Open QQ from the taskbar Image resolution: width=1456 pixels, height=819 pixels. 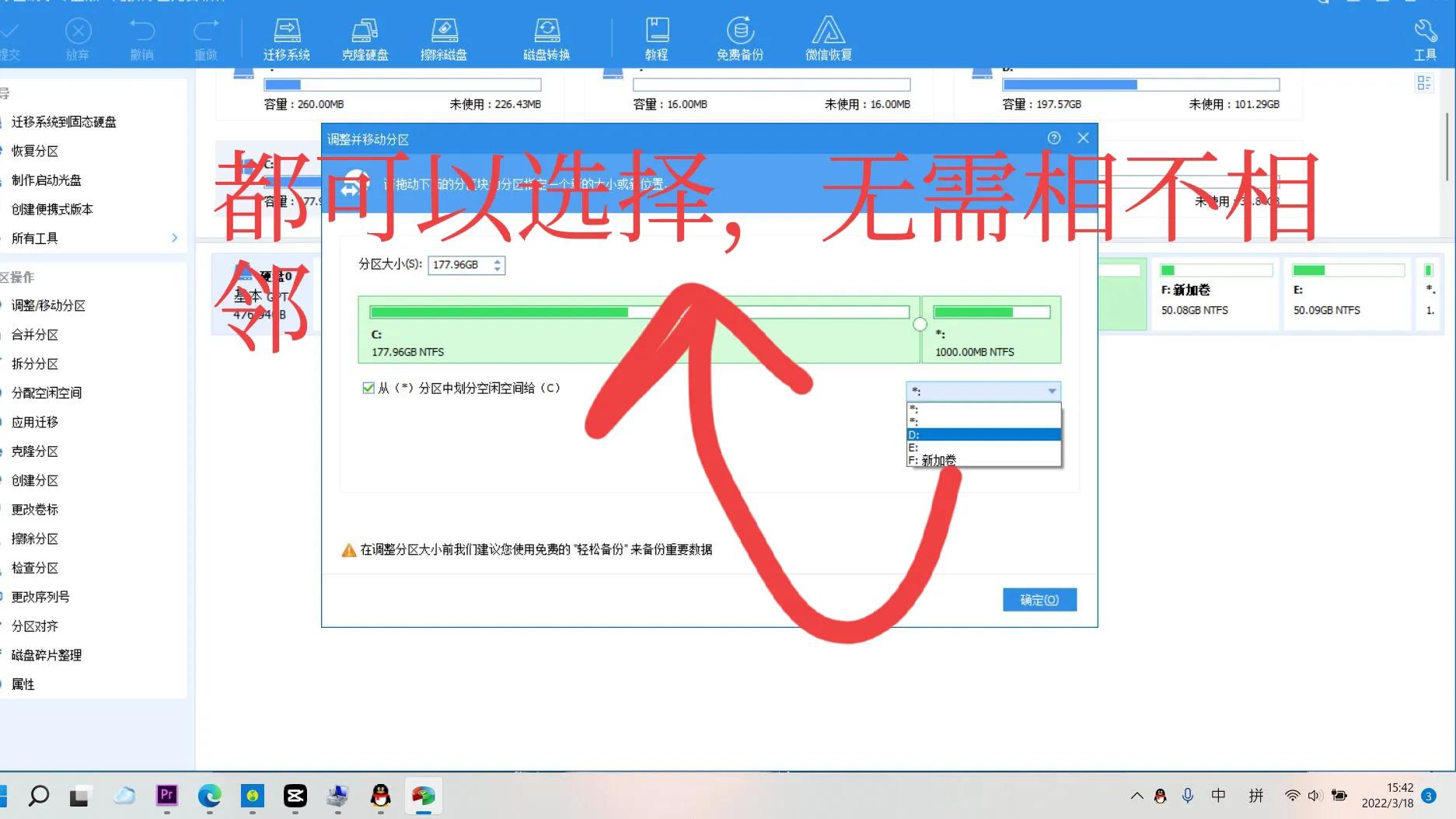pos(379,796)
